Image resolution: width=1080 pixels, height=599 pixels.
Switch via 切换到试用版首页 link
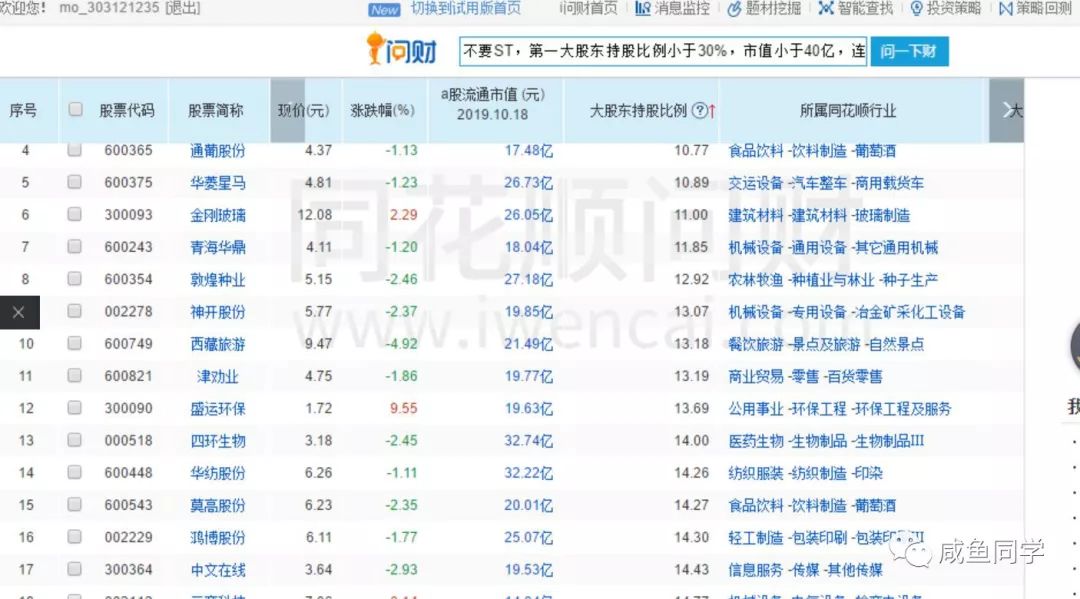click(x=466, y=9)
